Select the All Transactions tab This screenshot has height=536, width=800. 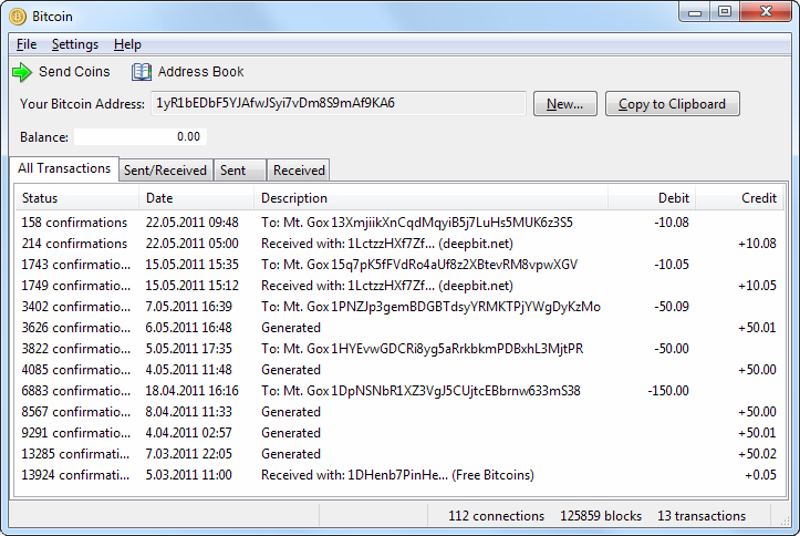(x=64, y=168)
